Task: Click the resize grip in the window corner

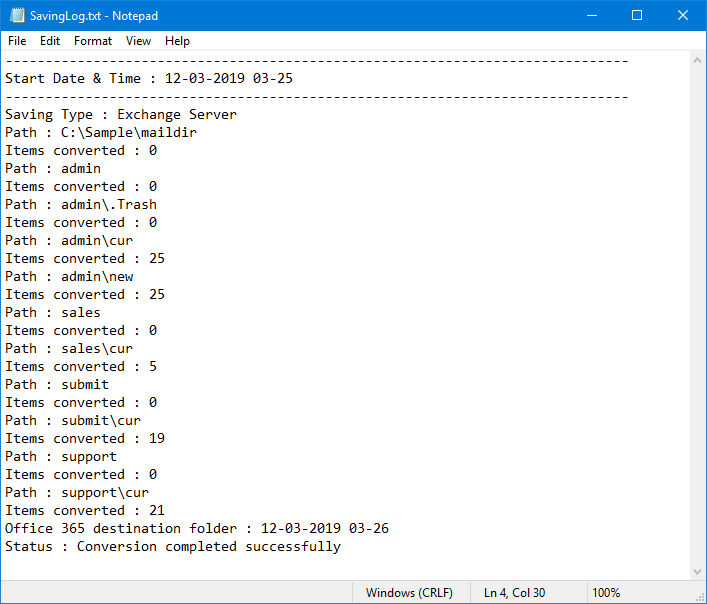Action: [x=699, y=596]
